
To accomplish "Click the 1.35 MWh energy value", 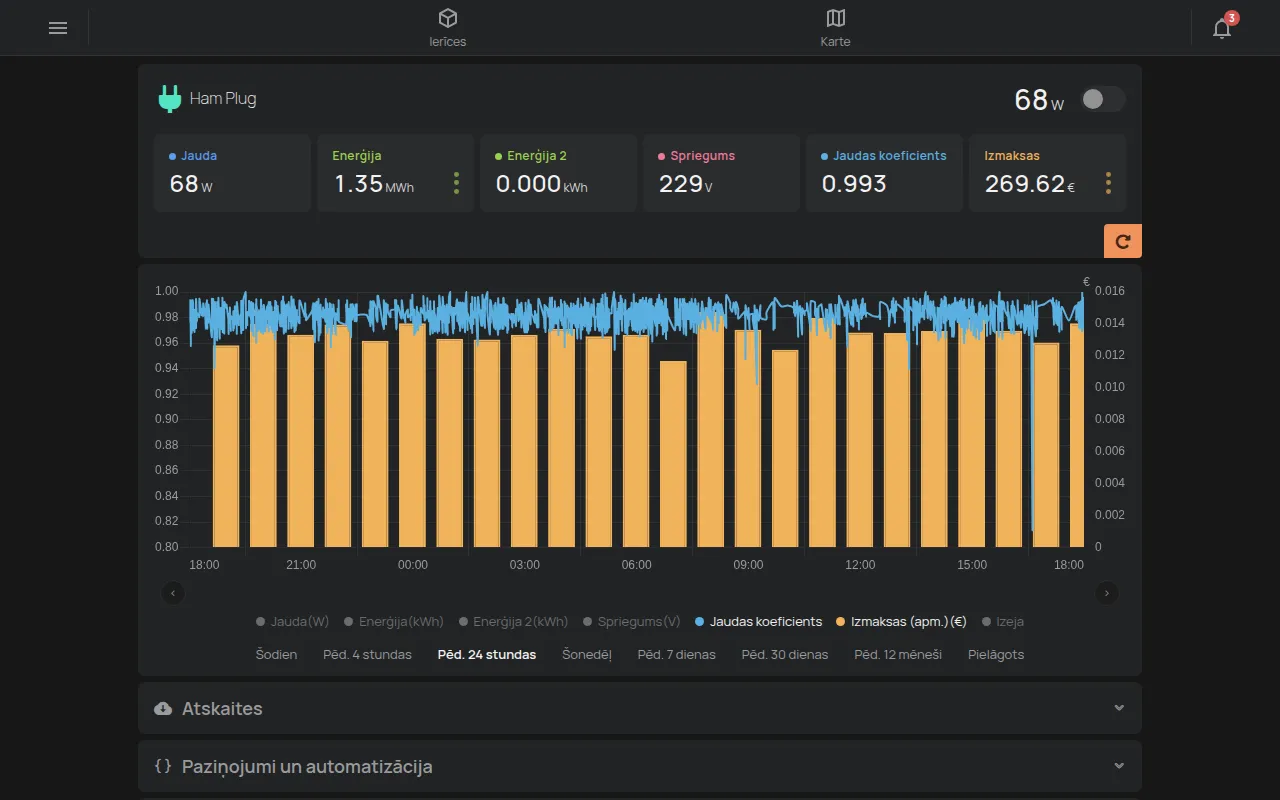I will 374,184.
